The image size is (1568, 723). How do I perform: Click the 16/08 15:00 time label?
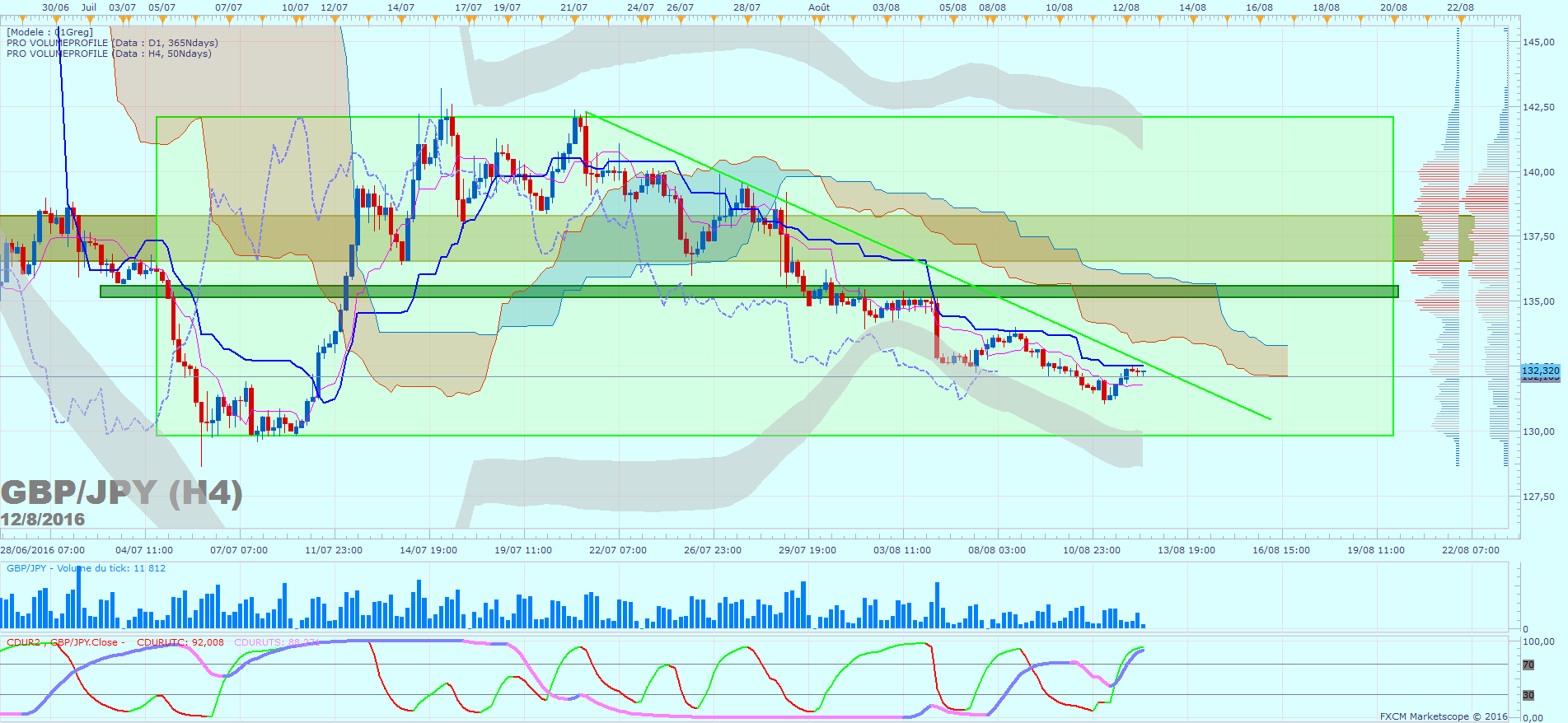coord(1281,550)
